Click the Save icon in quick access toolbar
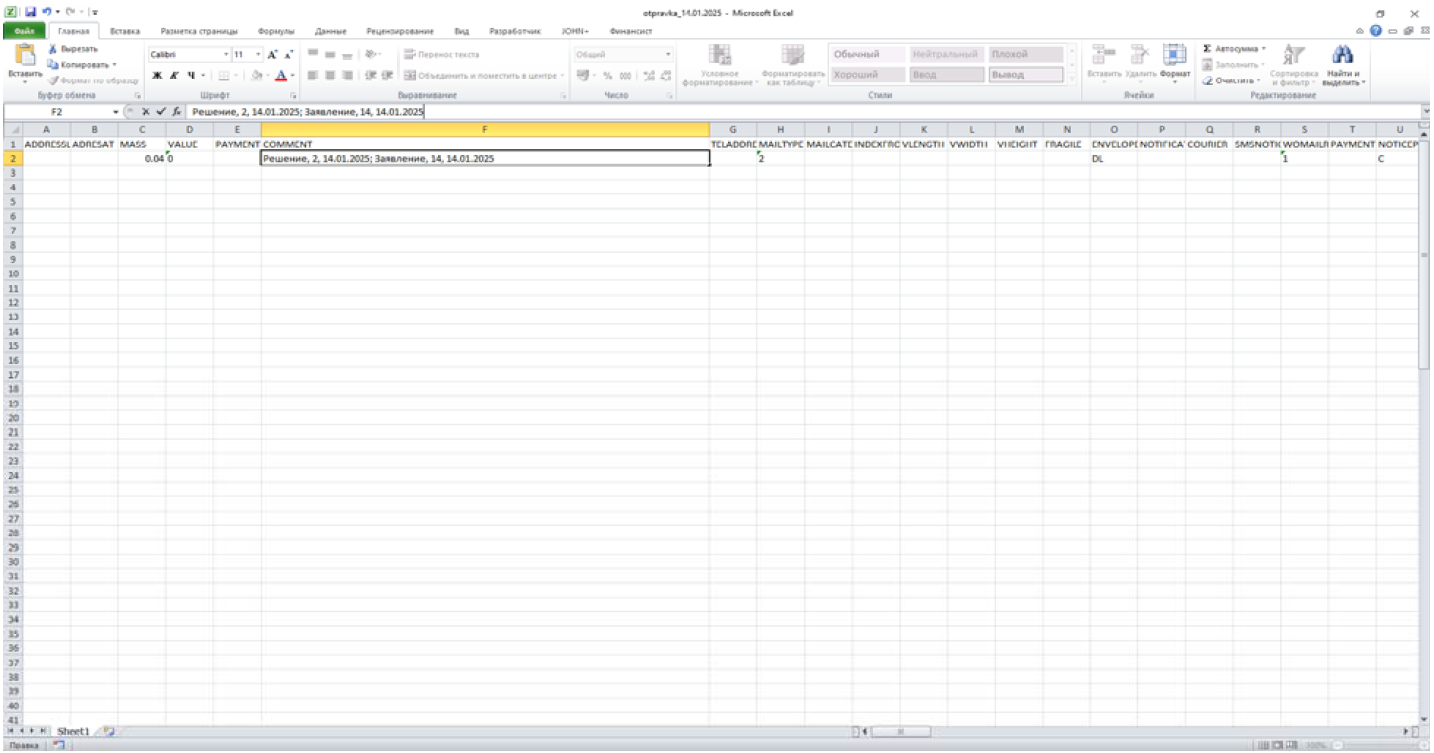The height and width of the screenshot is (753, 1434). pyautogui.click(x=32, y=12)
